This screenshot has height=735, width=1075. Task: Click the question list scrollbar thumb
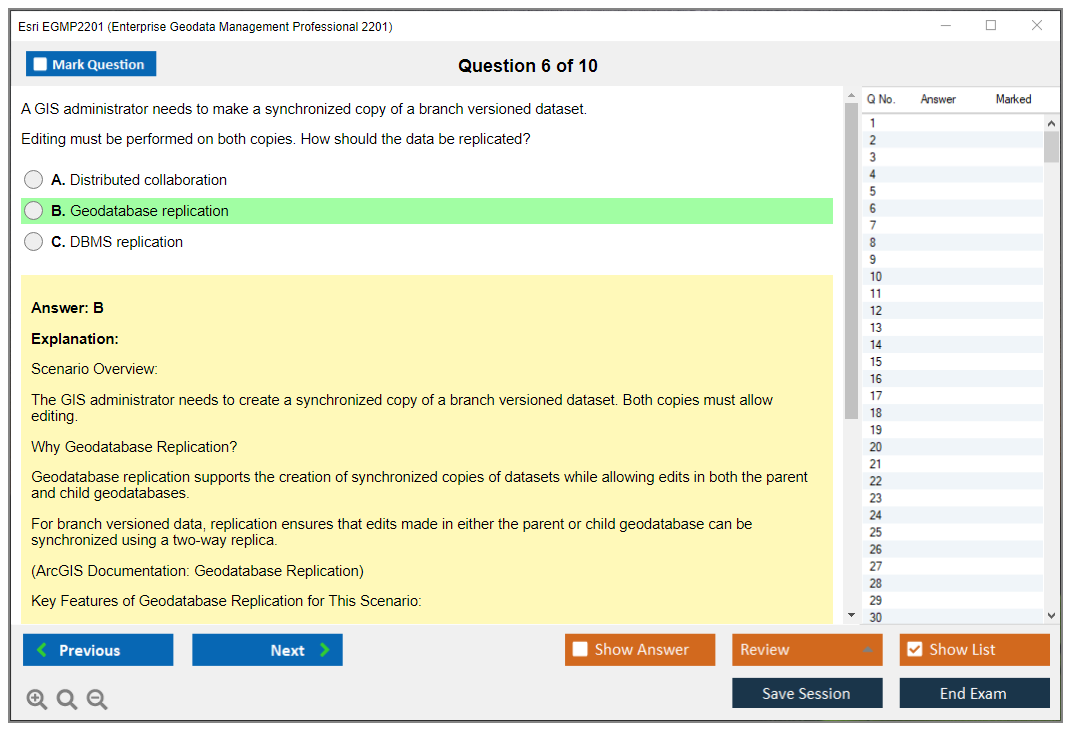tap(1051, 147)
